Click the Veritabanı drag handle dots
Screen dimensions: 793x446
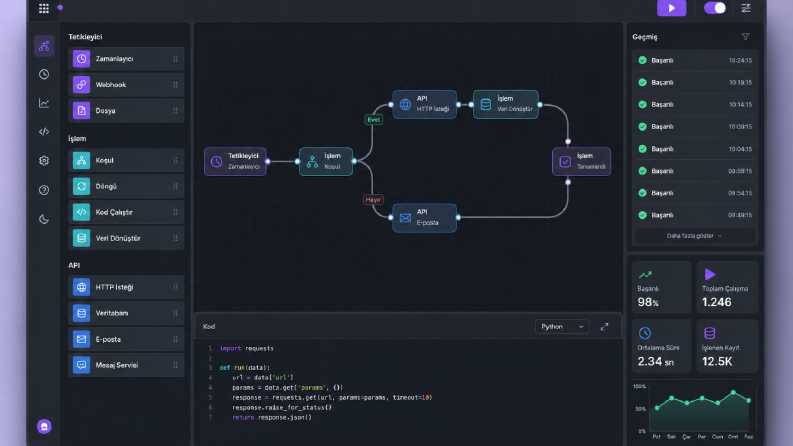(175, 313)
